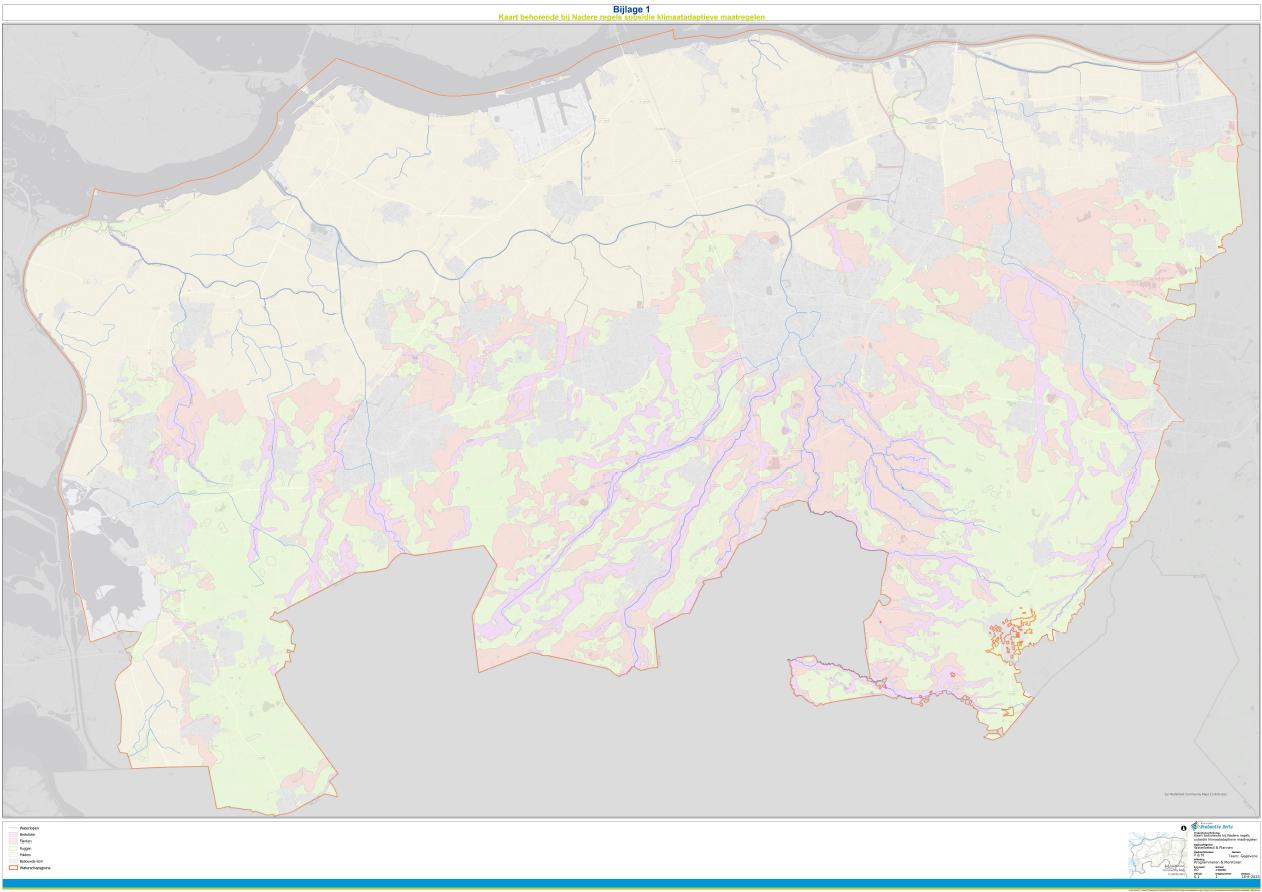Image resolution: width=1262 pixels, height=892 pixels.
Task: Click the round symbol left of the logo
Action: click(x=1184, y=828)
